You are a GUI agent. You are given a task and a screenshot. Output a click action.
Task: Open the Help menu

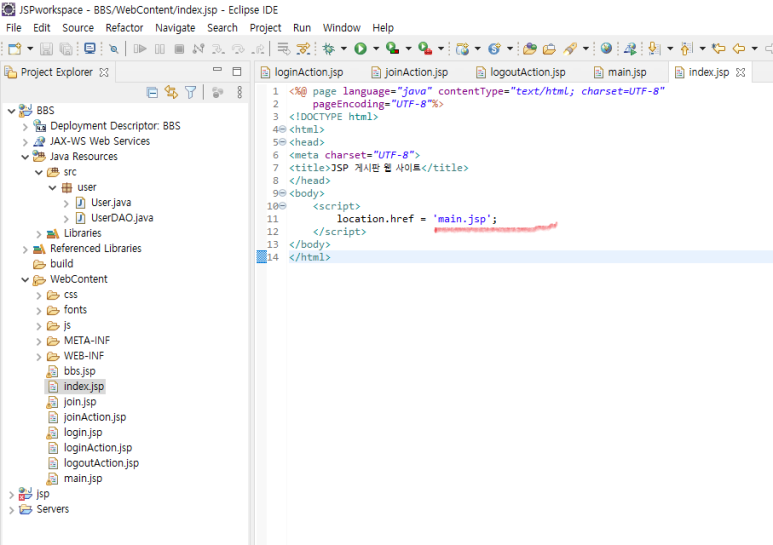383,28
